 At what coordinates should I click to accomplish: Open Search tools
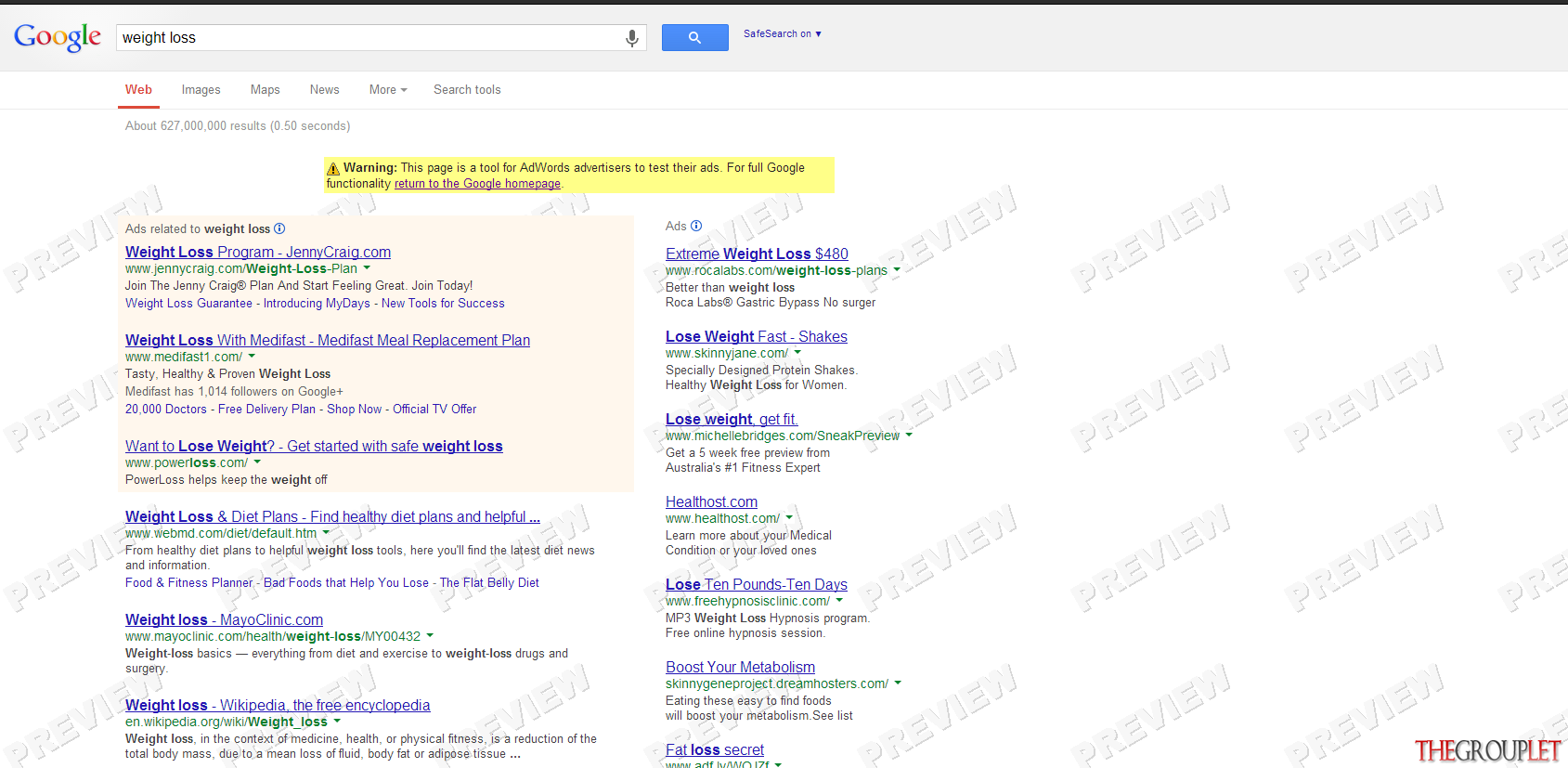point(467,90)
